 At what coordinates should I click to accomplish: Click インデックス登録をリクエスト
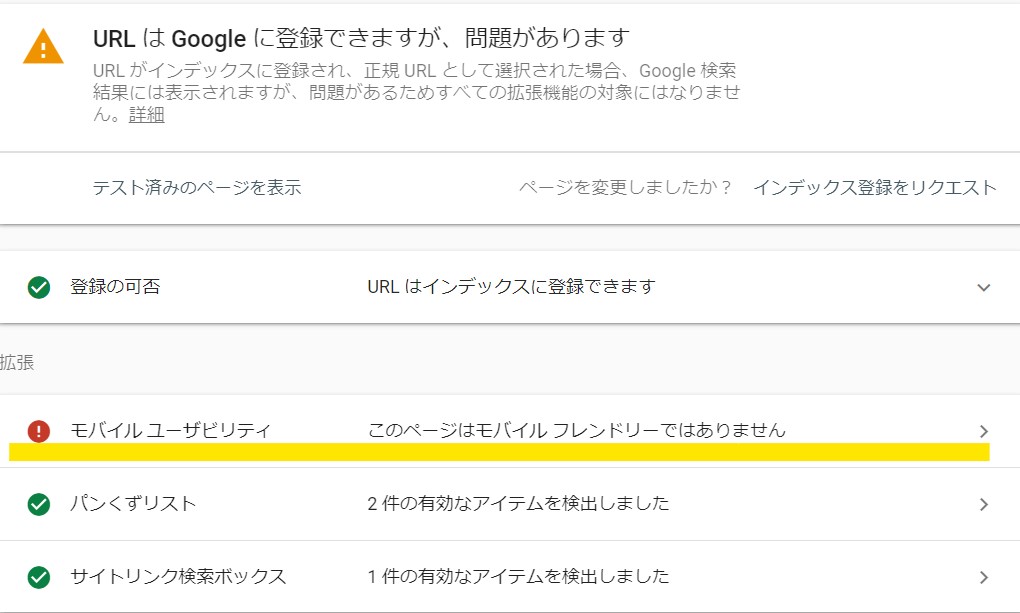coord(875,187)
